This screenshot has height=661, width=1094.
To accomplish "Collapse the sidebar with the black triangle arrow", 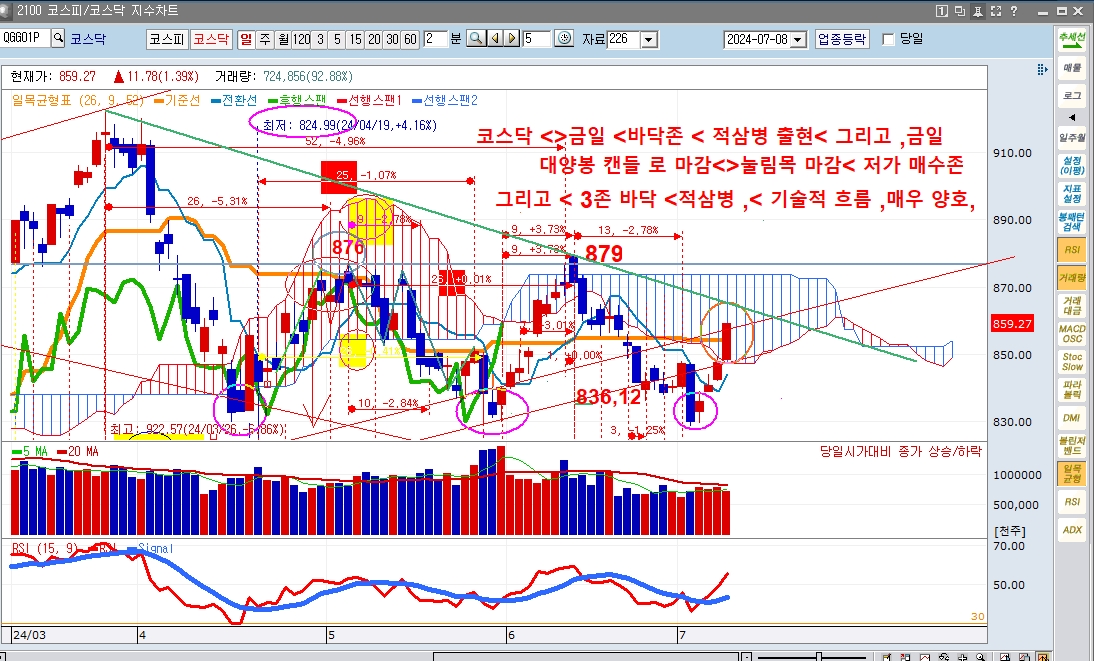I will click(1072, 117).
